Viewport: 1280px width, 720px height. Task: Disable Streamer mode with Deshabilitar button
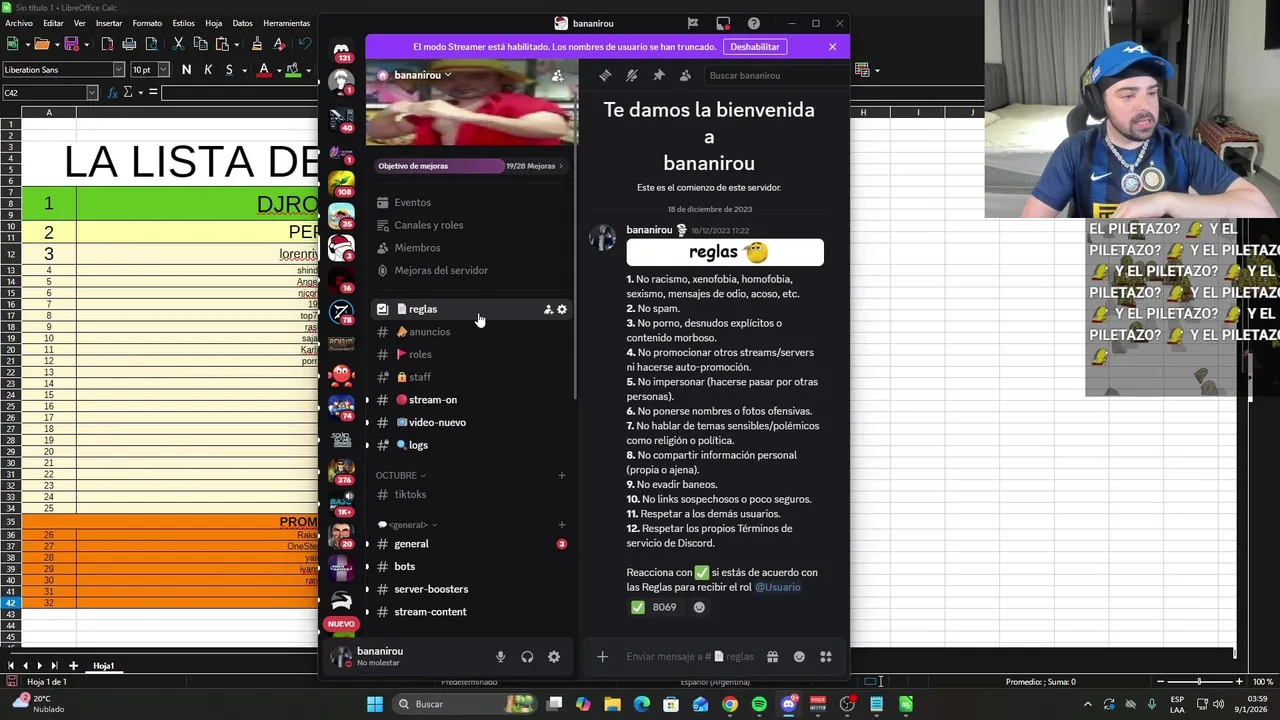click(x=755, y=47)
